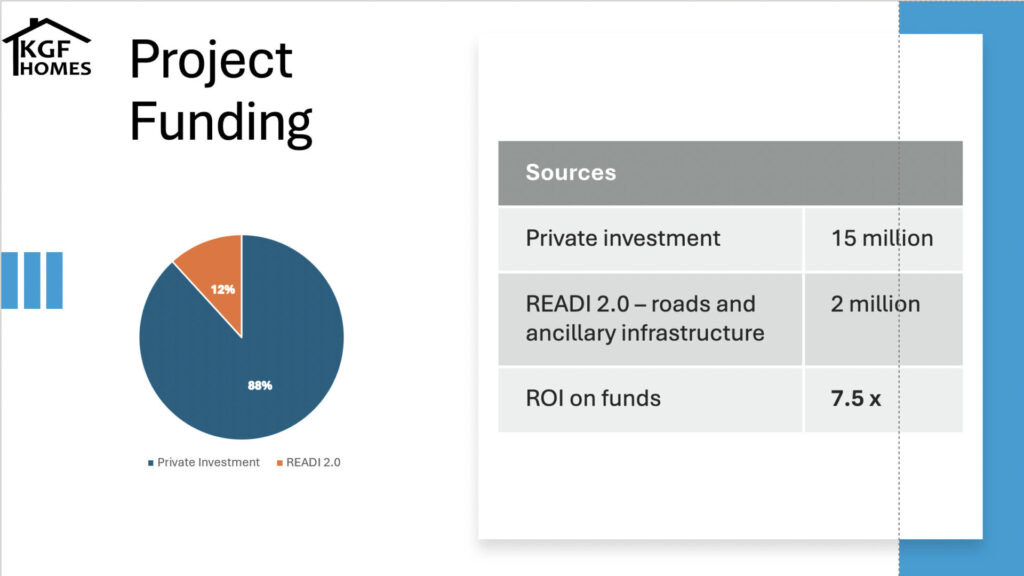Click the 7.5 x value cell
This screenshot has height=576, width=1024.
(884, 400)
